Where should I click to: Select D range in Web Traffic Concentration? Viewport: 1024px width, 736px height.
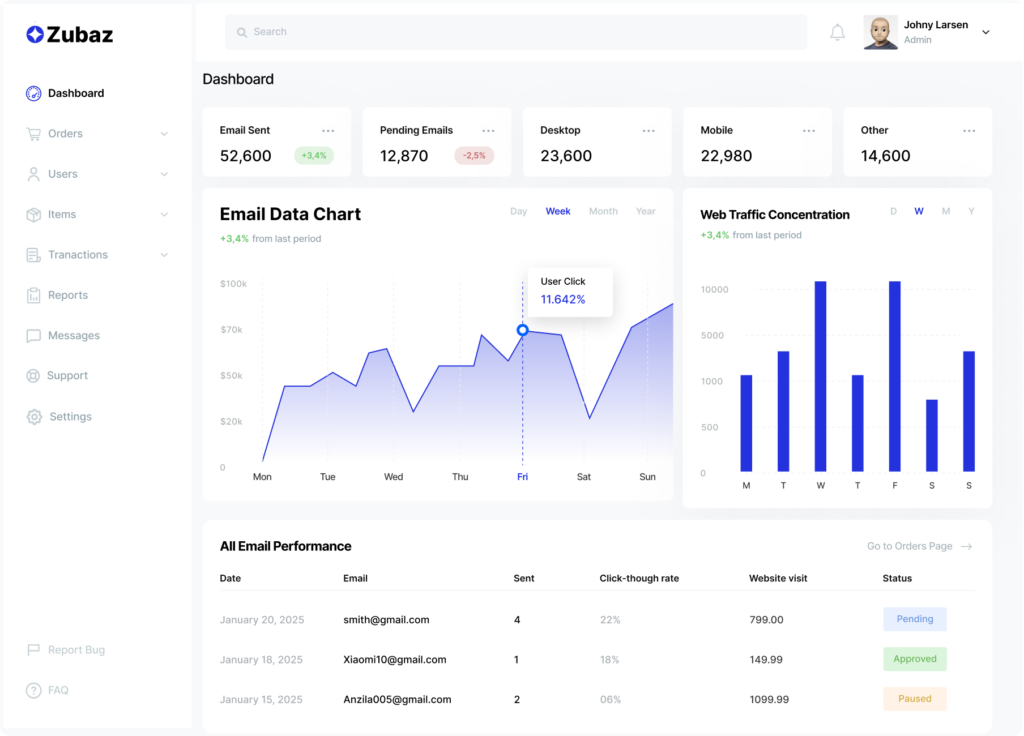[893, 211]
